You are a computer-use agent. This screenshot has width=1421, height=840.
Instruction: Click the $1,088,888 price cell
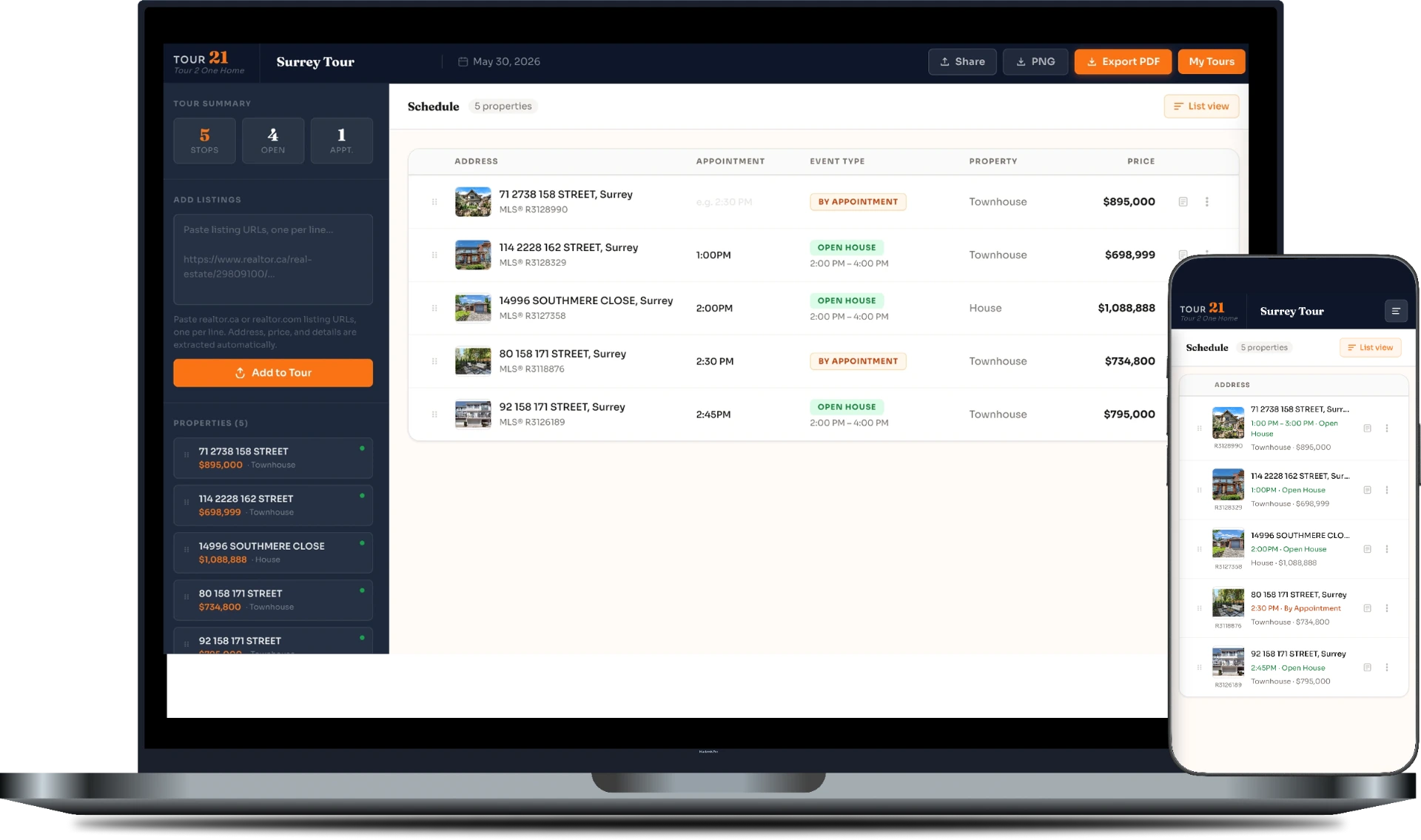tap(1126, 309)
